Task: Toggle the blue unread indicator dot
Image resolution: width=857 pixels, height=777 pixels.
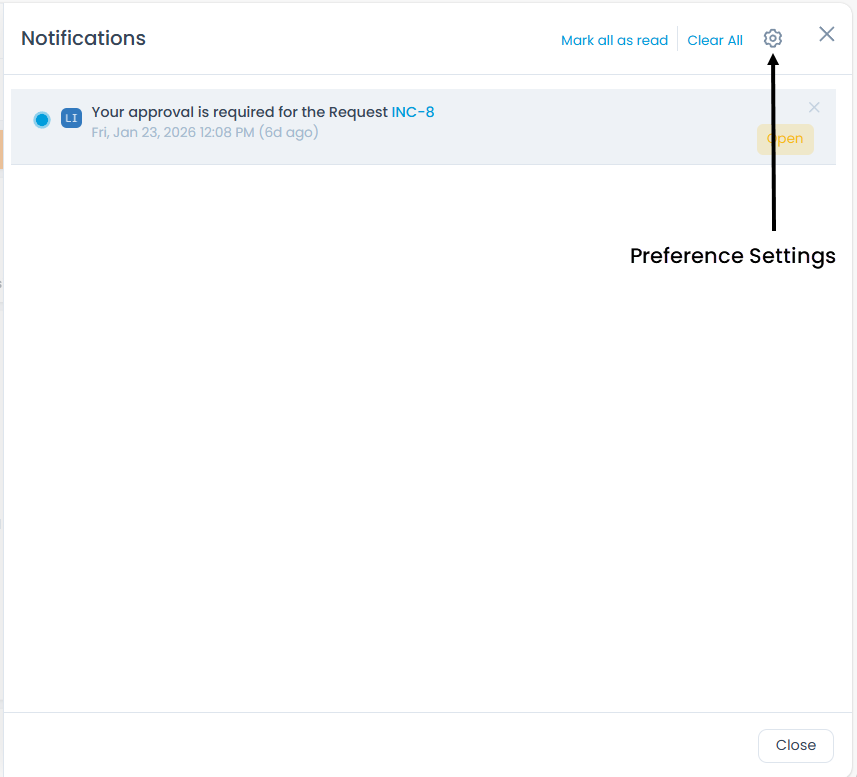Action: pyautogui.click(x=41, y=120)
